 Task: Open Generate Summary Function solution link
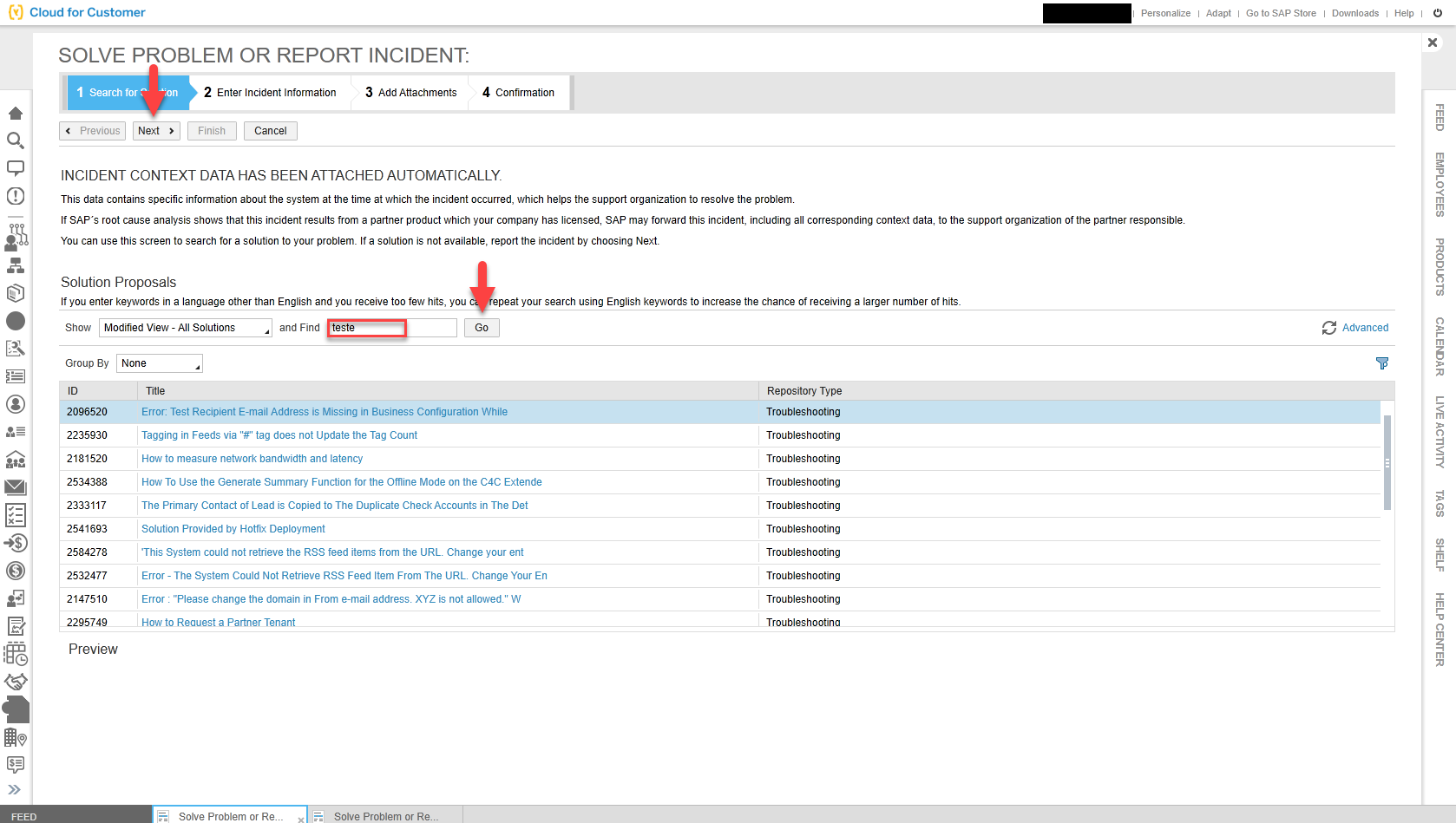tap(342, 482)
